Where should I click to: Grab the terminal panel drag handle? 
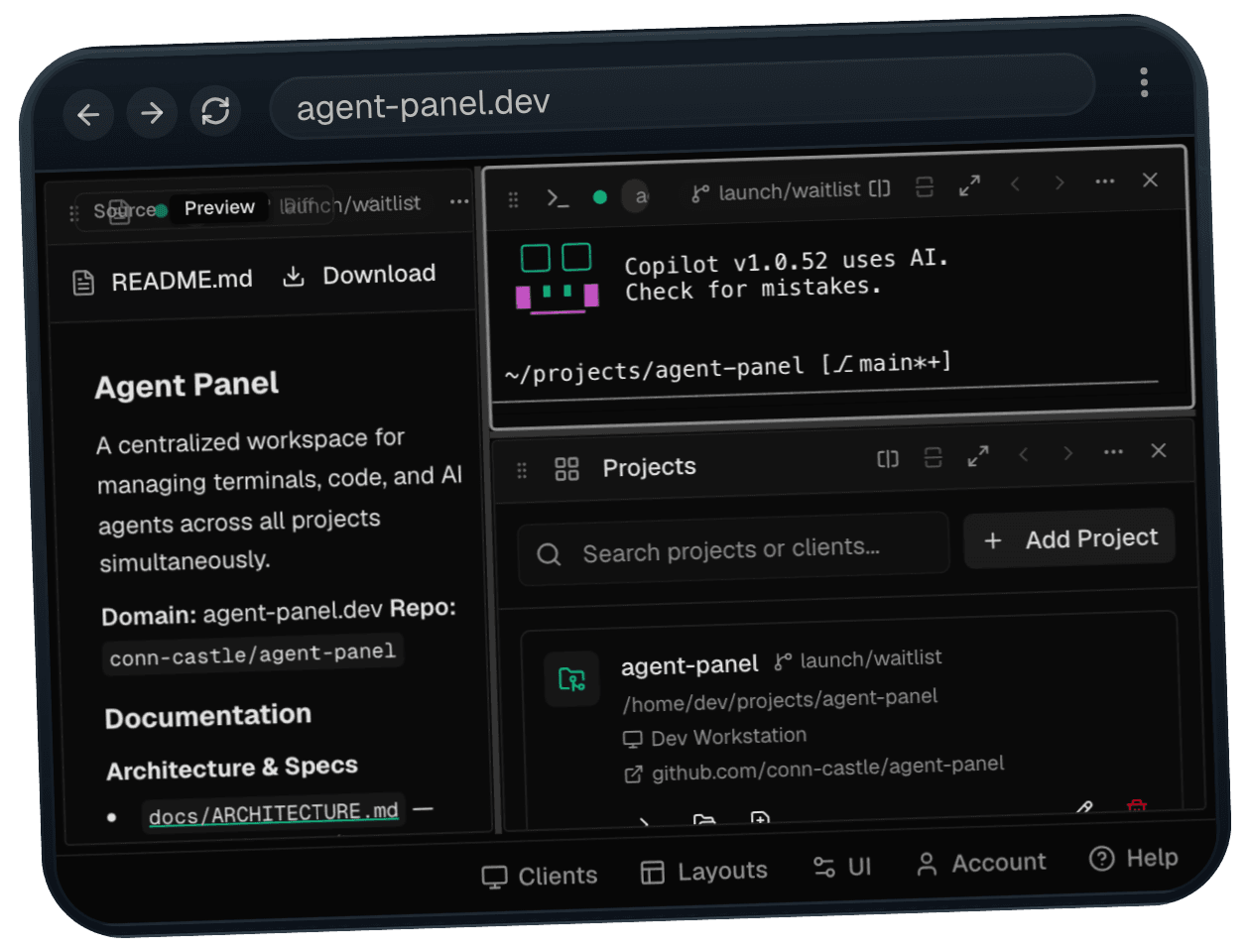click(513, 199)
